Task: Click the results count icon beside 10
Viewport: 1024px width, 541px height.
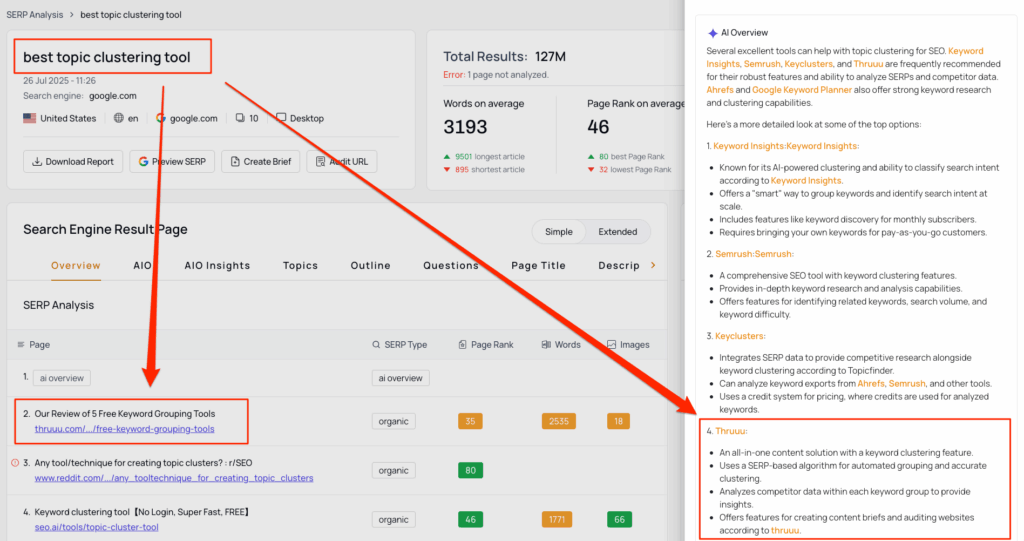Action: pyautogui.click(x=240, y=118)
